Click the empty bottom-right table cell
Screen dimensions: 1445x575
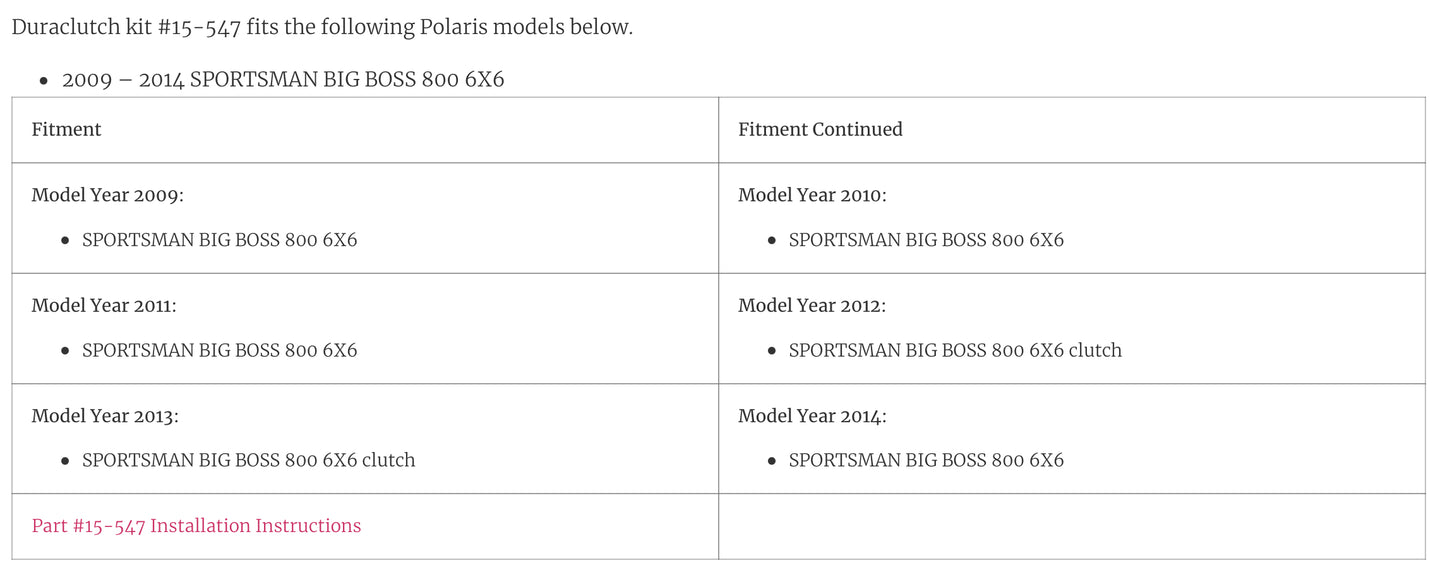coord(1071,526)
